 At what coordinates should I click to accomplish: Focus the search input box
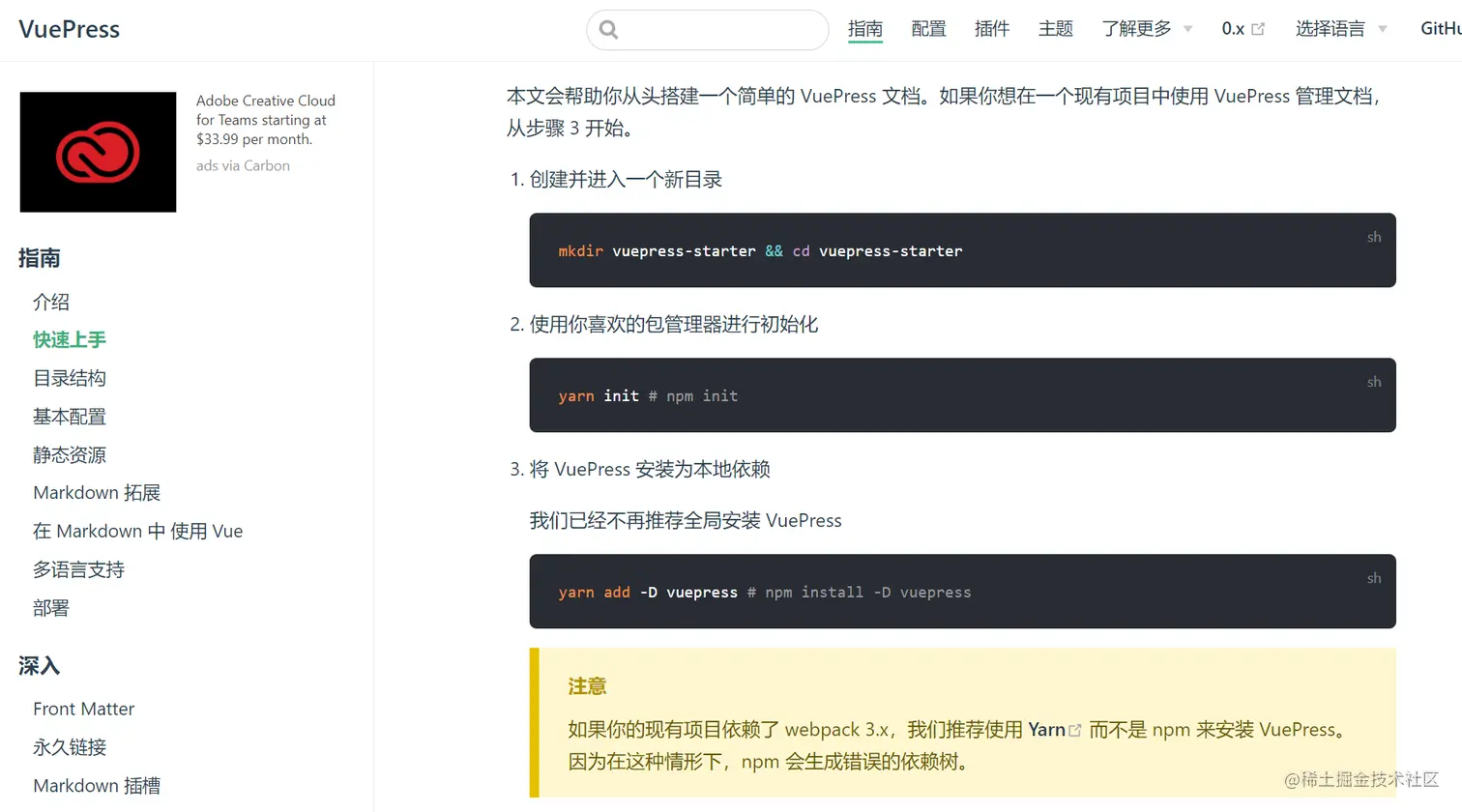click(x=708, y=30)
